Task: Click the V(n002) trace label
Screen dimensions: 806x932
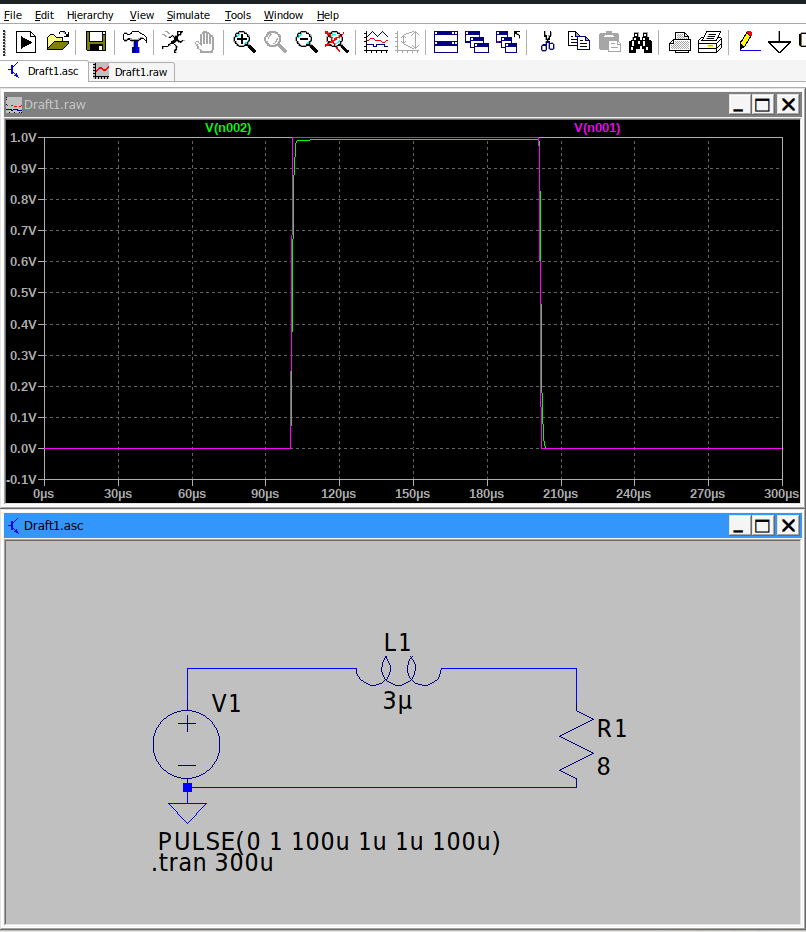Action: pyautogui.click(x=228, y=128)
